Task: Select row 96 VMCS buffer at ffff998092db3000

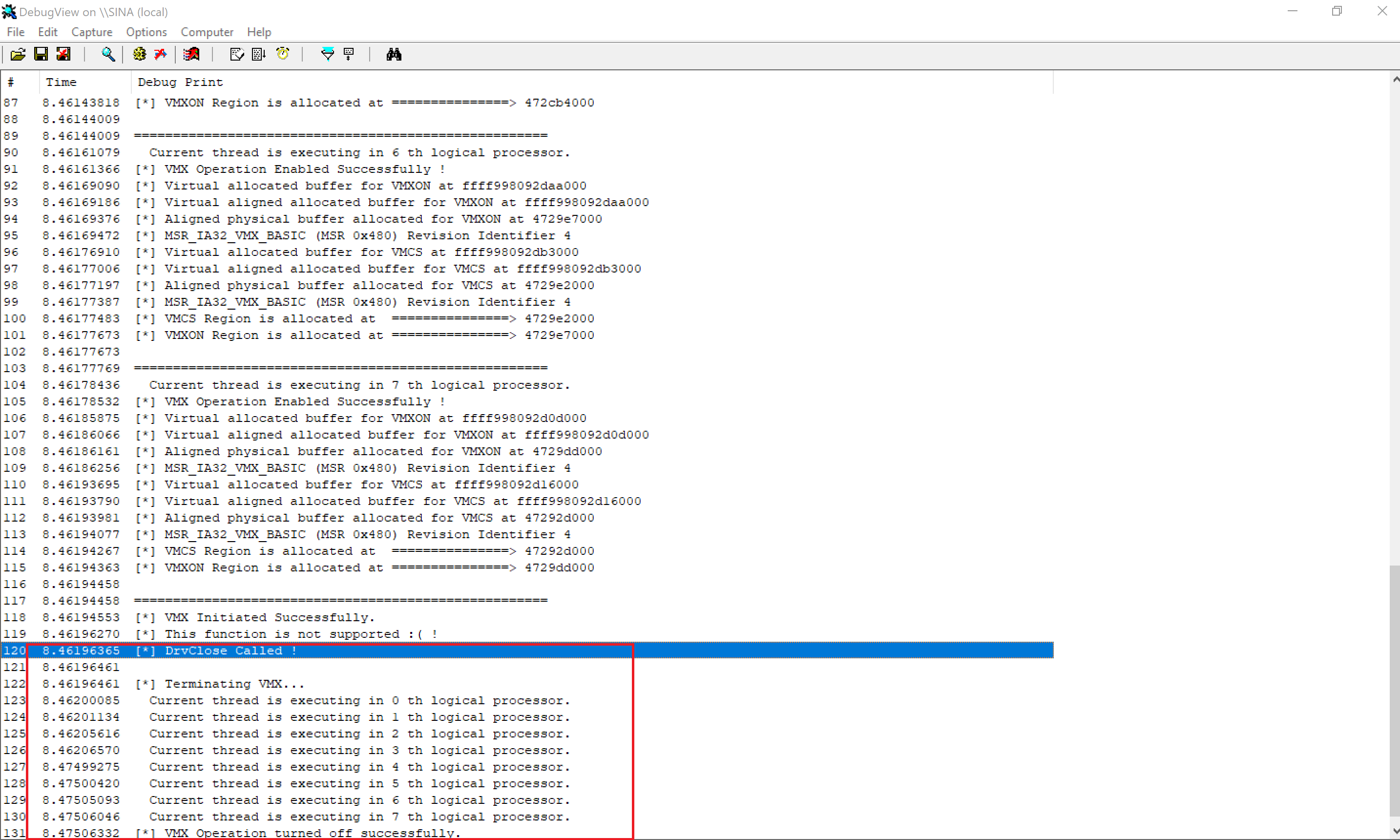Action: [x=527, y=252]
